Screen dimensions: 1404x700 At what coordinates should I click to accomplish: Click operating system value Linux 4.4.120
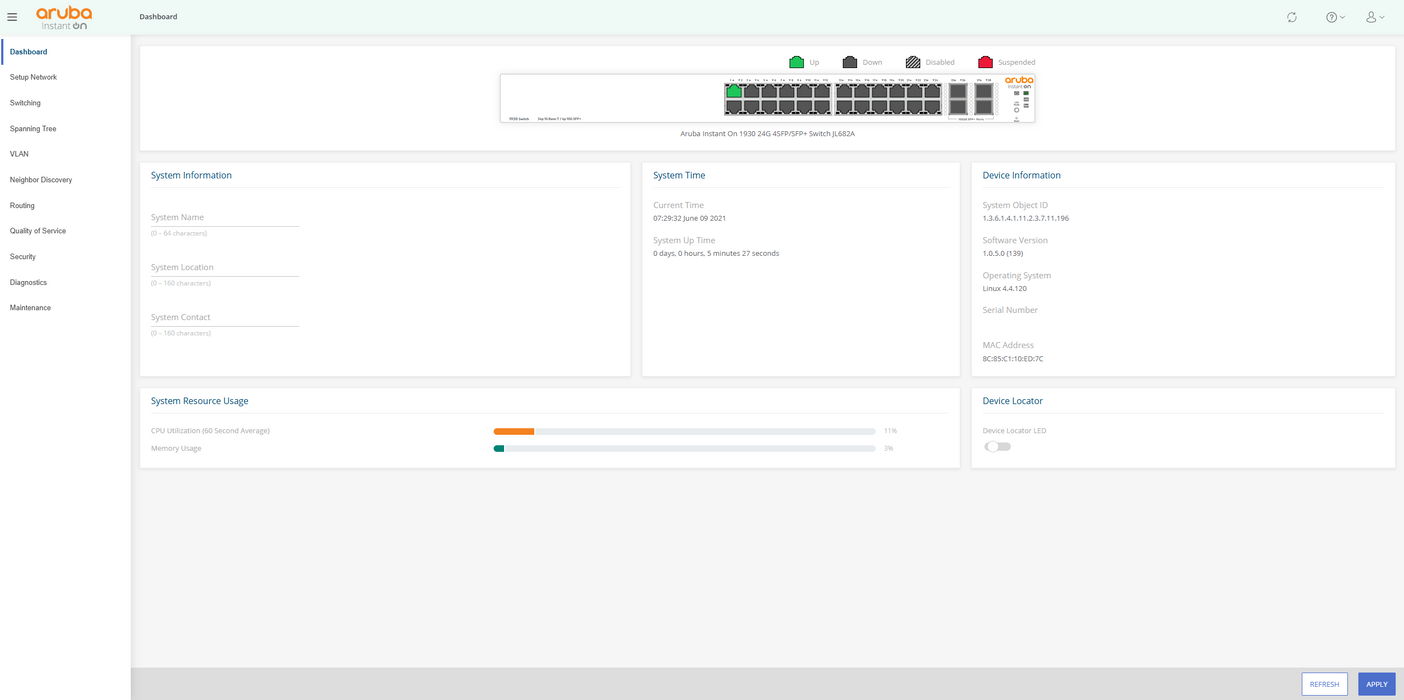point(1005,288)
